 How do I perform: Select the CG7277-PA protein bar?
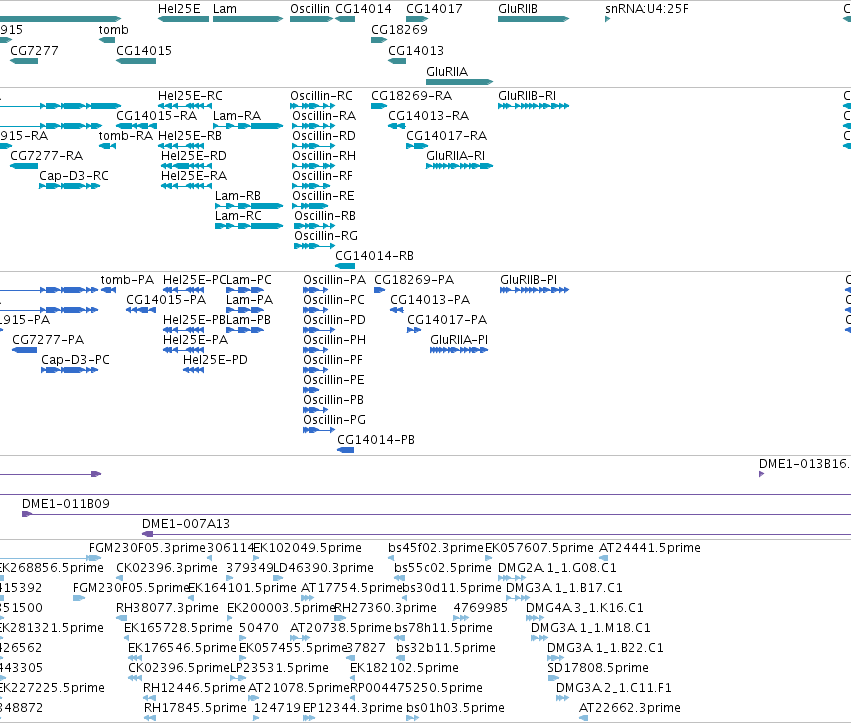point(25,350)
